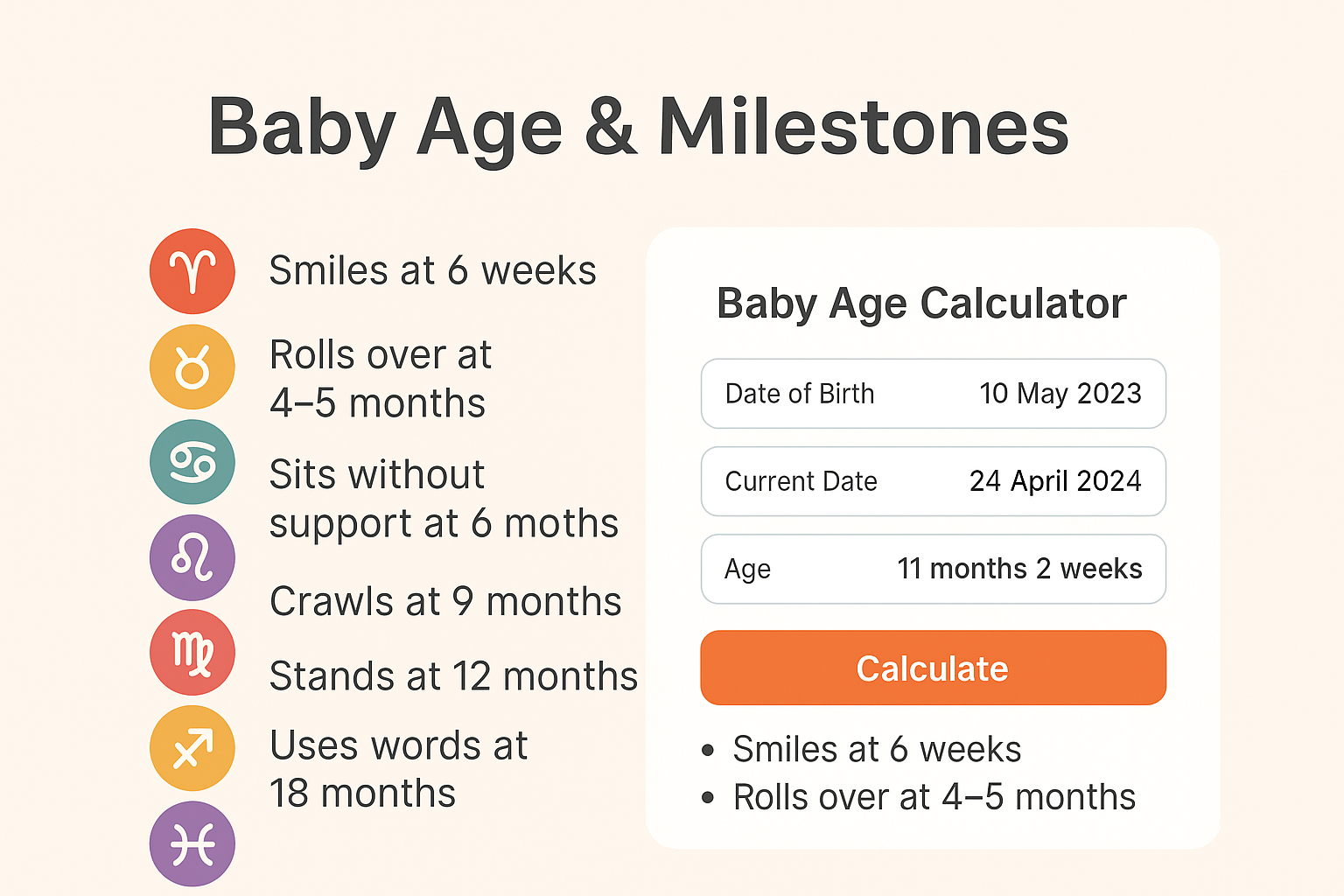Click the Age result field
This screenshot has width=1344, height=896.
click(x=934, y=569)
